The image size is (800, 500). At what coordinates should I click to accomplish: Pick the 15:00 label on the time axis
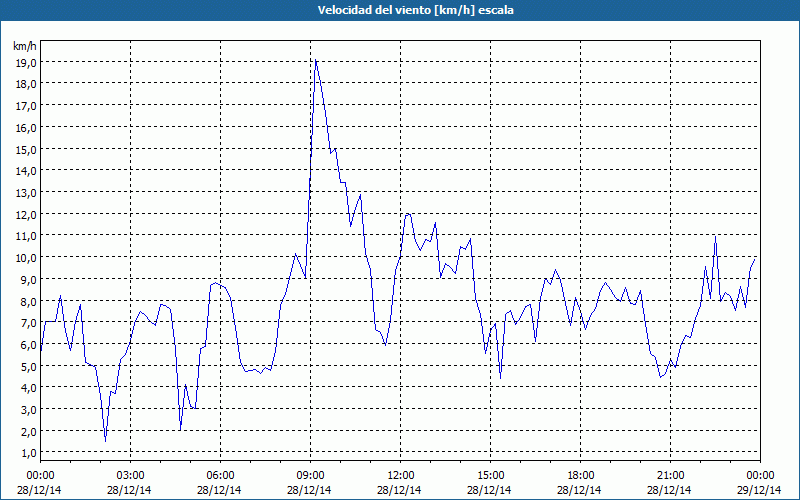click(490, 476)
